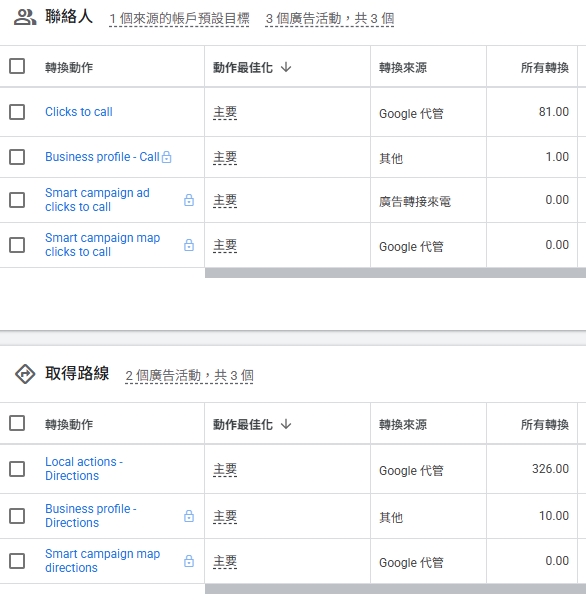Screen dimensions: 586x602
Task: Check Smart campaign ad clicks to call checkbox
Action: [17, 200]
